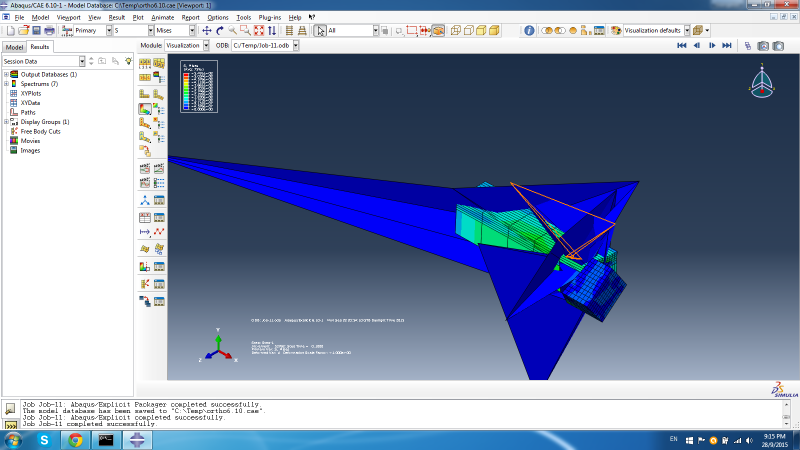Jump to the last frame
800x450 pixels.
(727, 46)
